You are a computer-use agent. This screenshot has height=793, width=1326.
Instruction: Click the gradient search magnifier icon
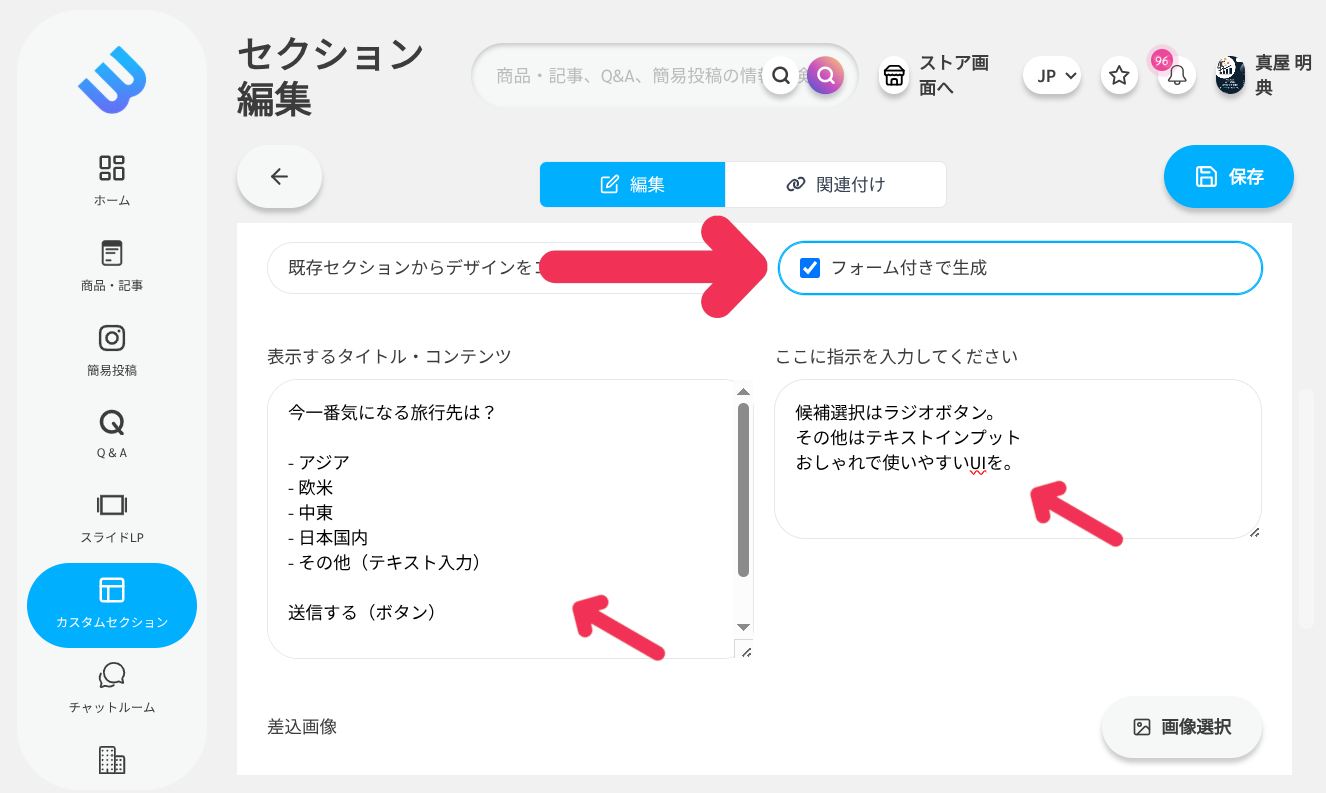point(824,75)
